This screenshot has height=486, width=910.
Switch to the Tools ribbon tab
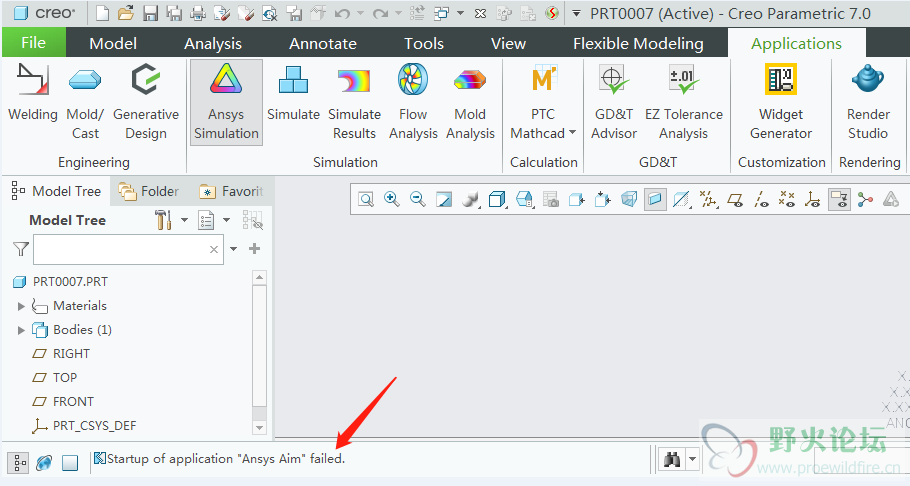coord(424,44)
